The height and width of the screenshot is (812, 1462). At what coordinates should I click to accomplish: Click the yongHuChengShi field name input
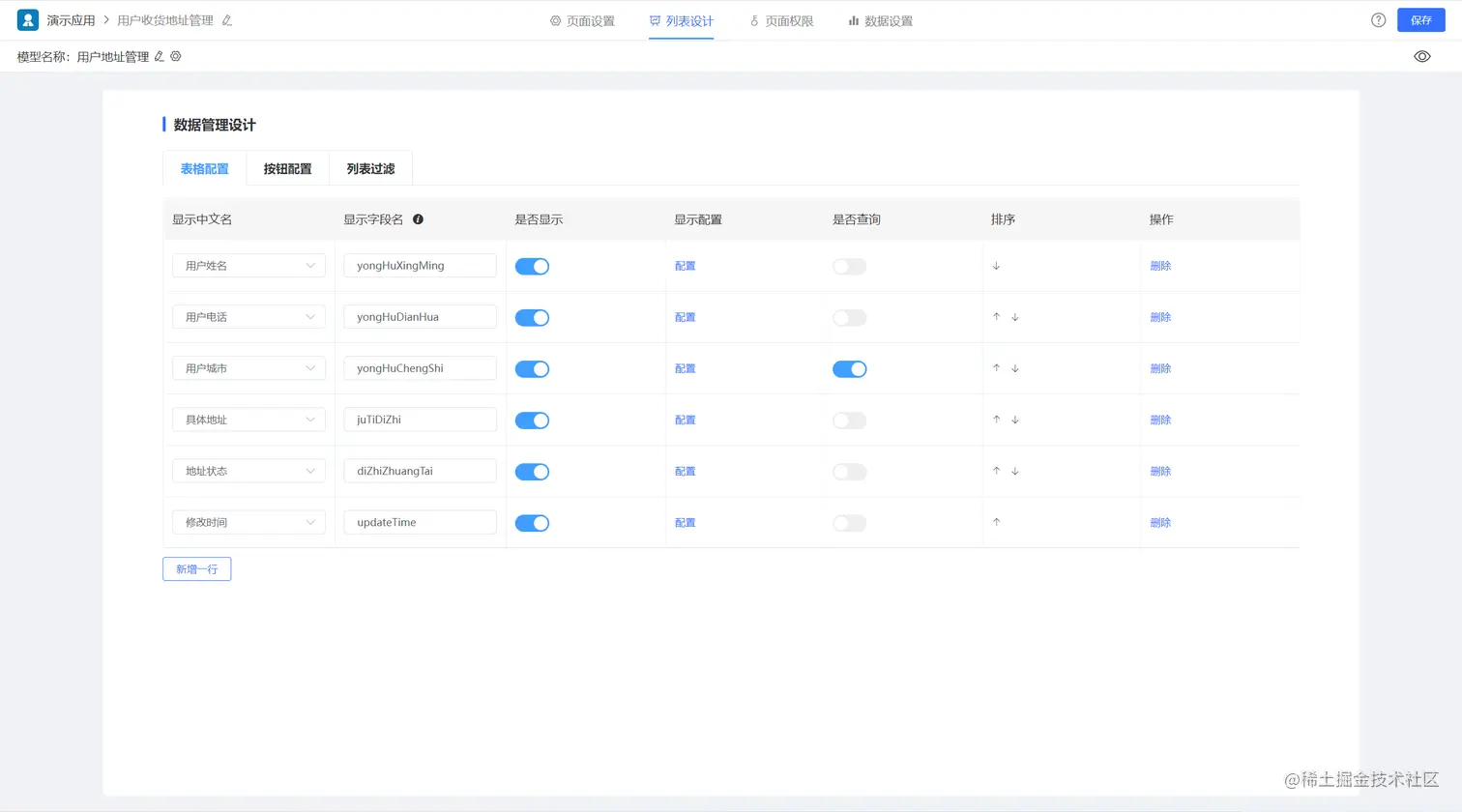[x=420, y=368]
